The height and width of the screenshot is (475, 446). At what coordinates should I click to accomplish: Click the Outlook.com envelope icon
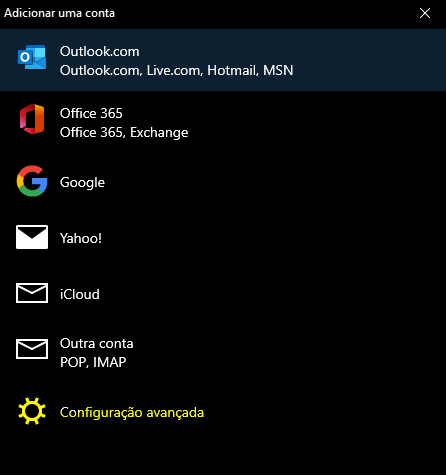pos(32,57)
